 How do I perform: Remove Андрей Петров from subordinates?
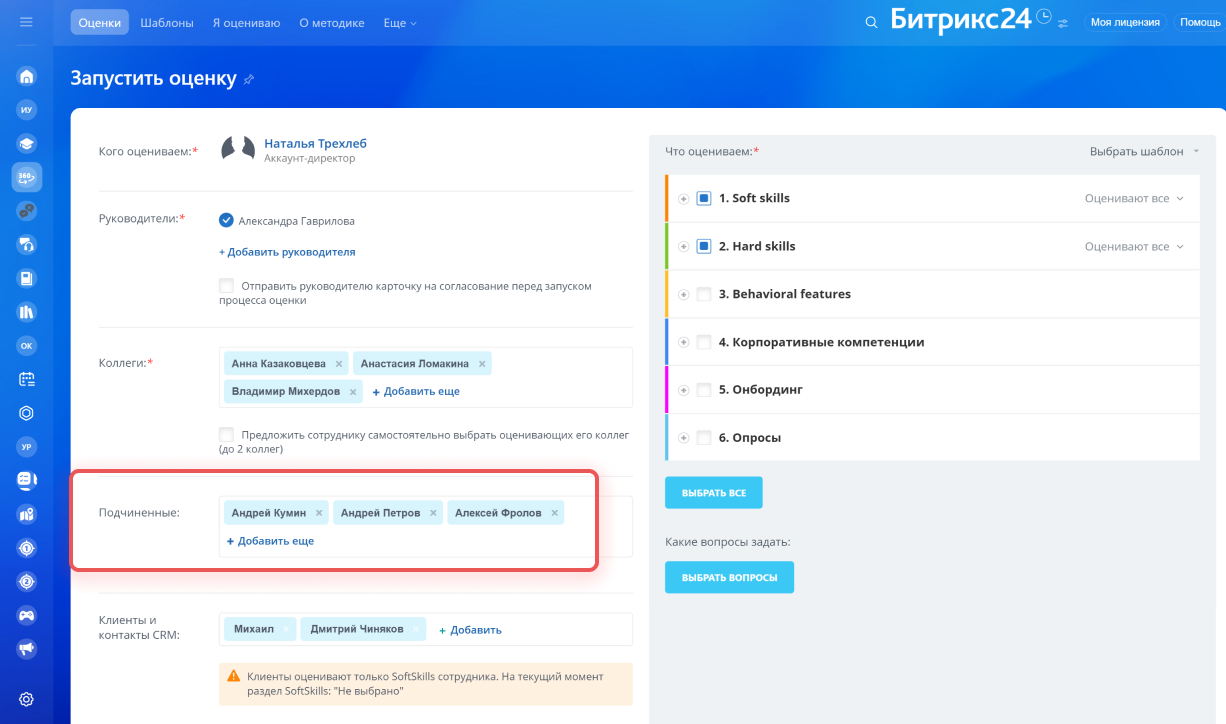[x=433, y=513]
